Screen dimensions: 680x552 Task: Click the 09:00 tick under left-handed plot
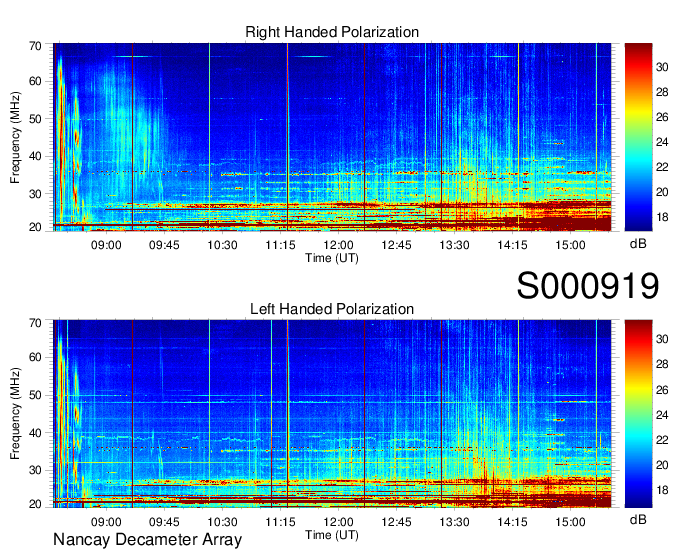[x=106, y=522]
